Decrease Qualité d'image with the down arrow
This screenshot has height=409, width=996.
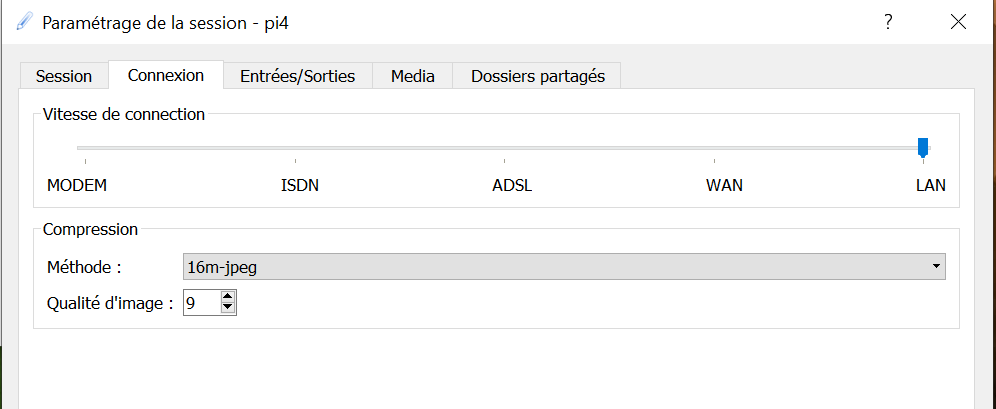click(228, 309)
